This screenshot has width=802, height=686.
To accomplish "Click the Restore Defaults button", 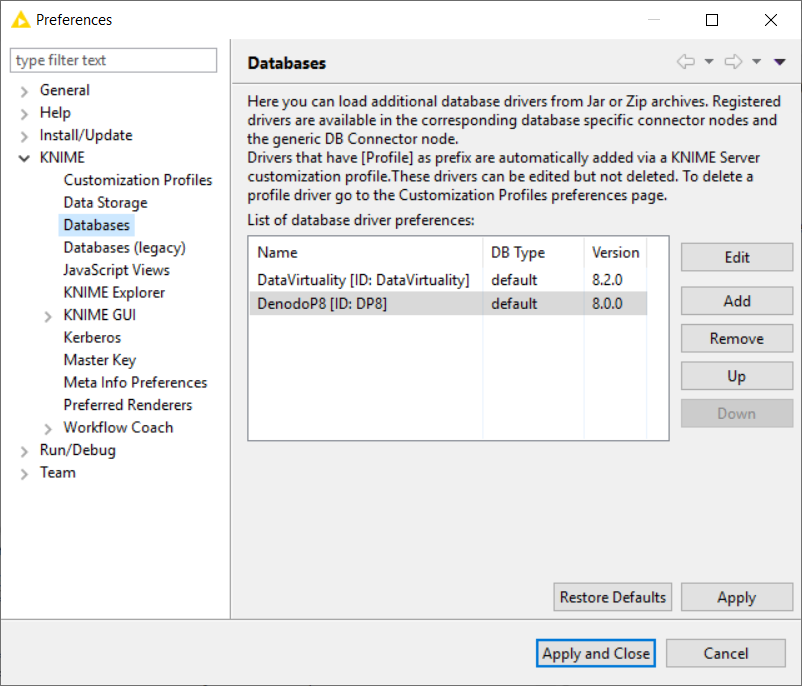I will (613, 597).
